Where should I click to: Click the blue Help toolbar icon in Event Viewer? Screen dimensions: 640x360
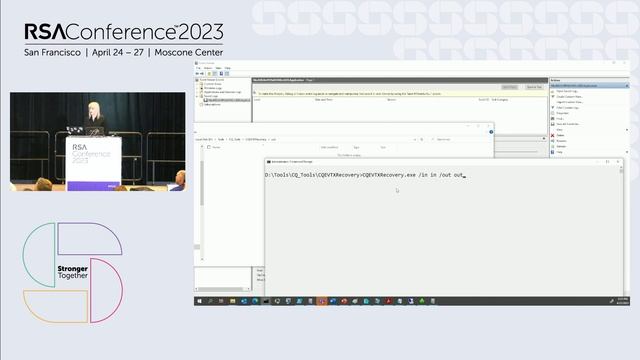[221, 73]
